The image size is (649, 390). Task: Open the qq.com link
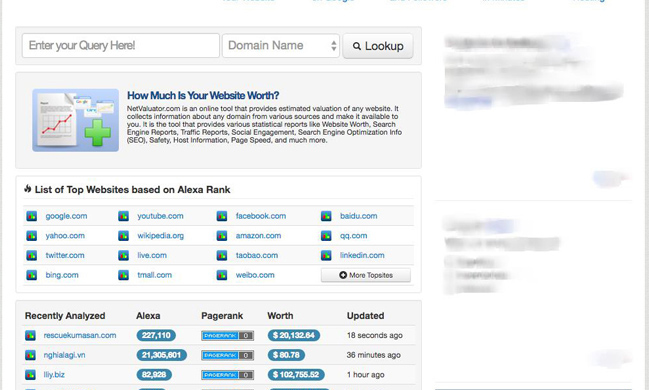tap(353, 236)
